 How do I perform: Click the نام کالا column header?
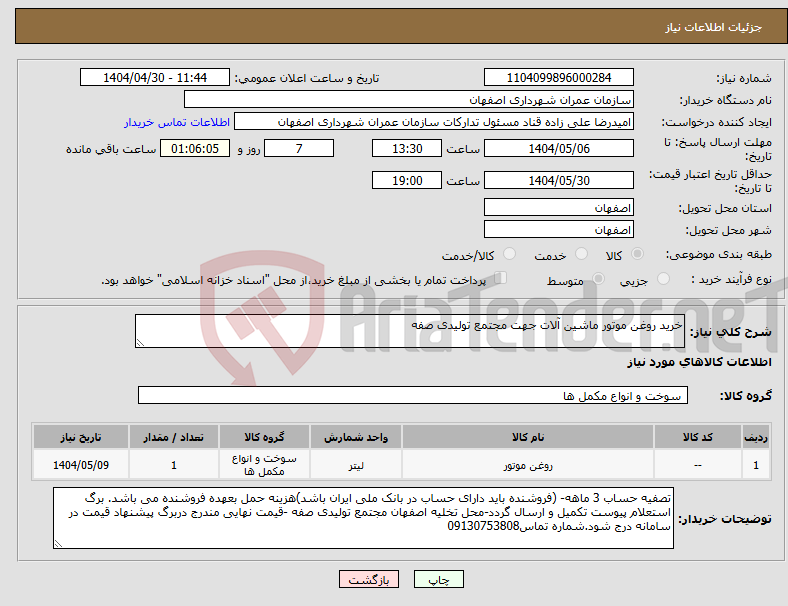tap(528, 437)
